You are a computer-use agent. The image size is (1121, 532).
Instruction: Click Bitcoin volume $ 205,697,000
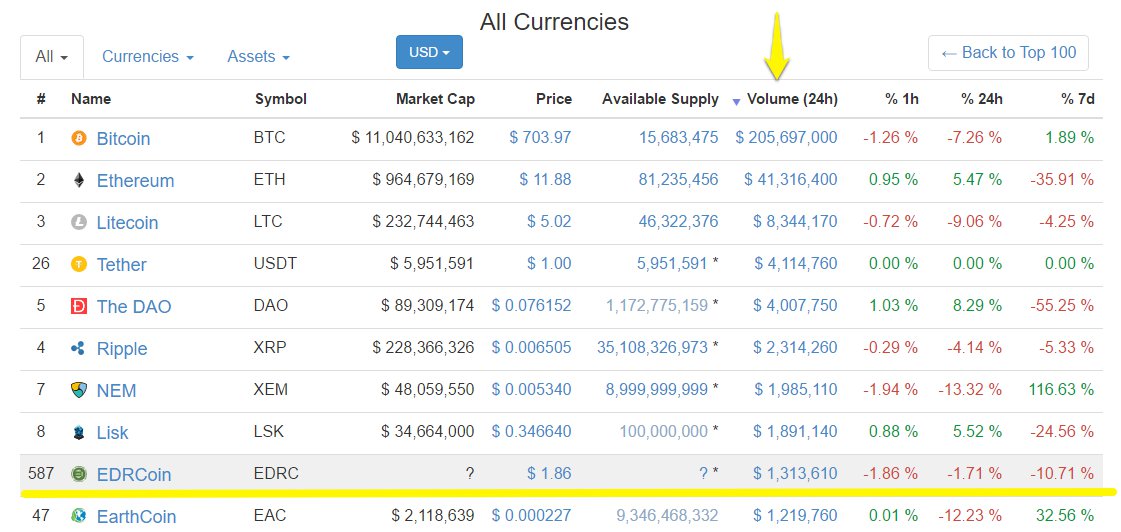click(x=786, y=137)
